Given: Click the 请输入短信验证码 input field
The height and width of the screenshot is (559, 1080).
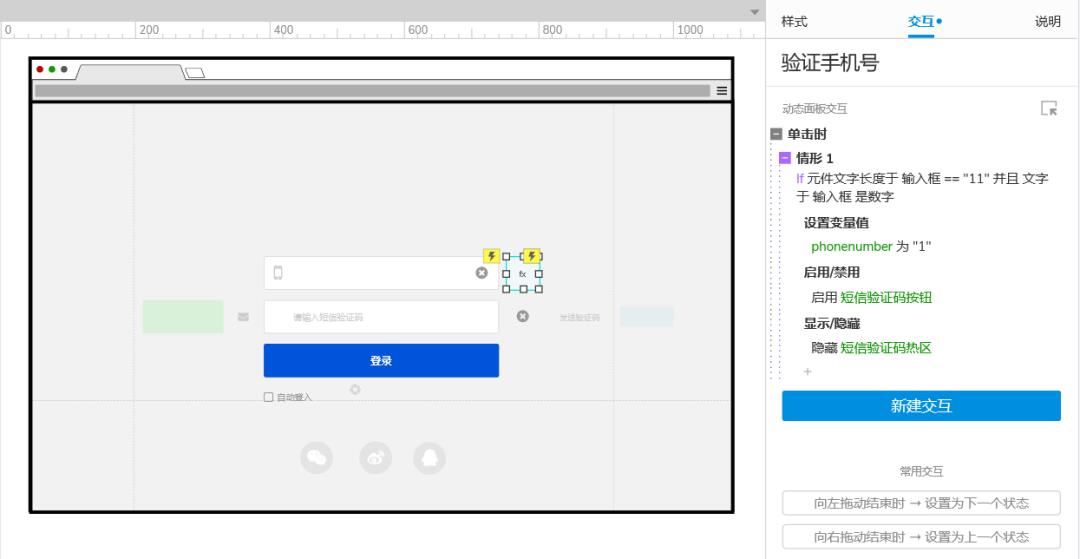Looking at the screenshot, I should [381, 317].
